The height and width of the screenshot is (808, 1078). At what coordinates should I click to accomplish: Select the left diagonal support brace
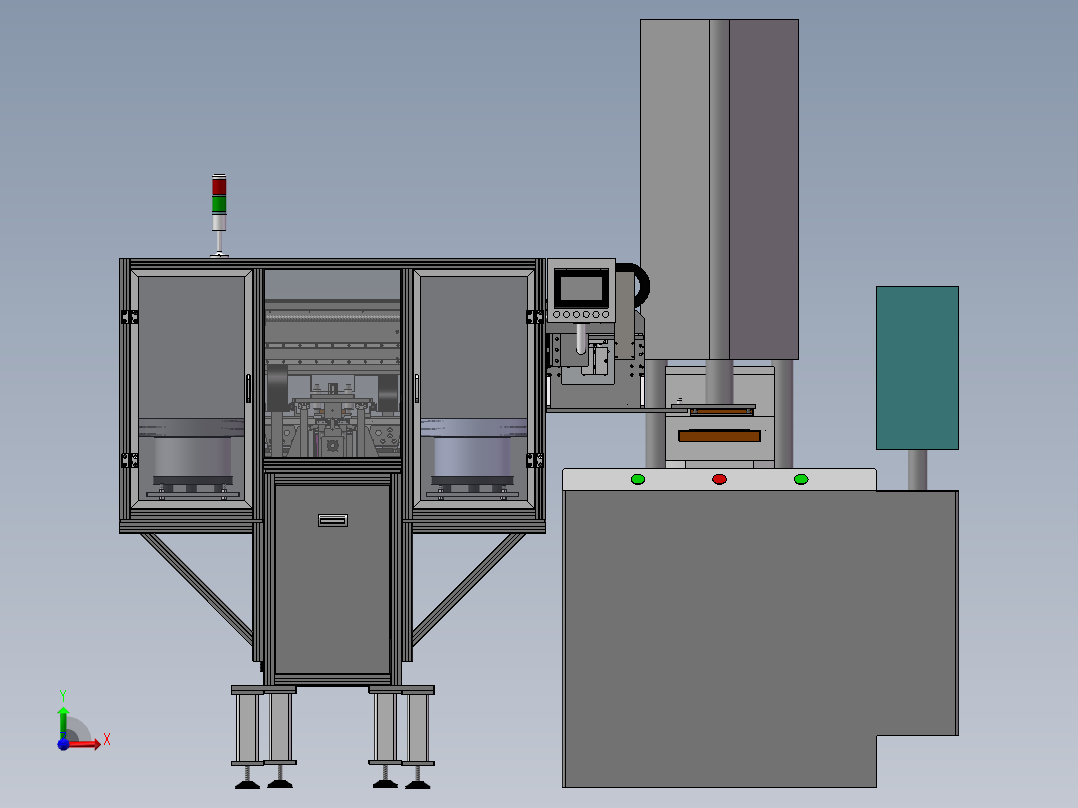[197, 589]
